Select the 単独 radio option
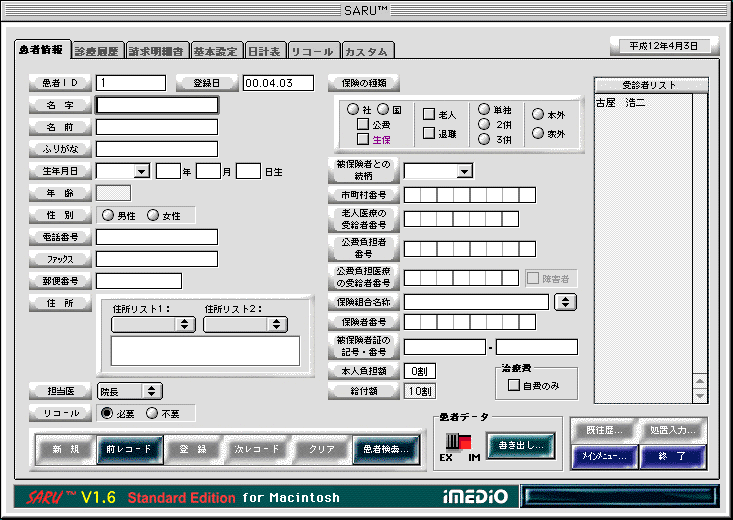The height and width of the screenshot is (520, 733). pyautogui.click(x=484, y=109)
